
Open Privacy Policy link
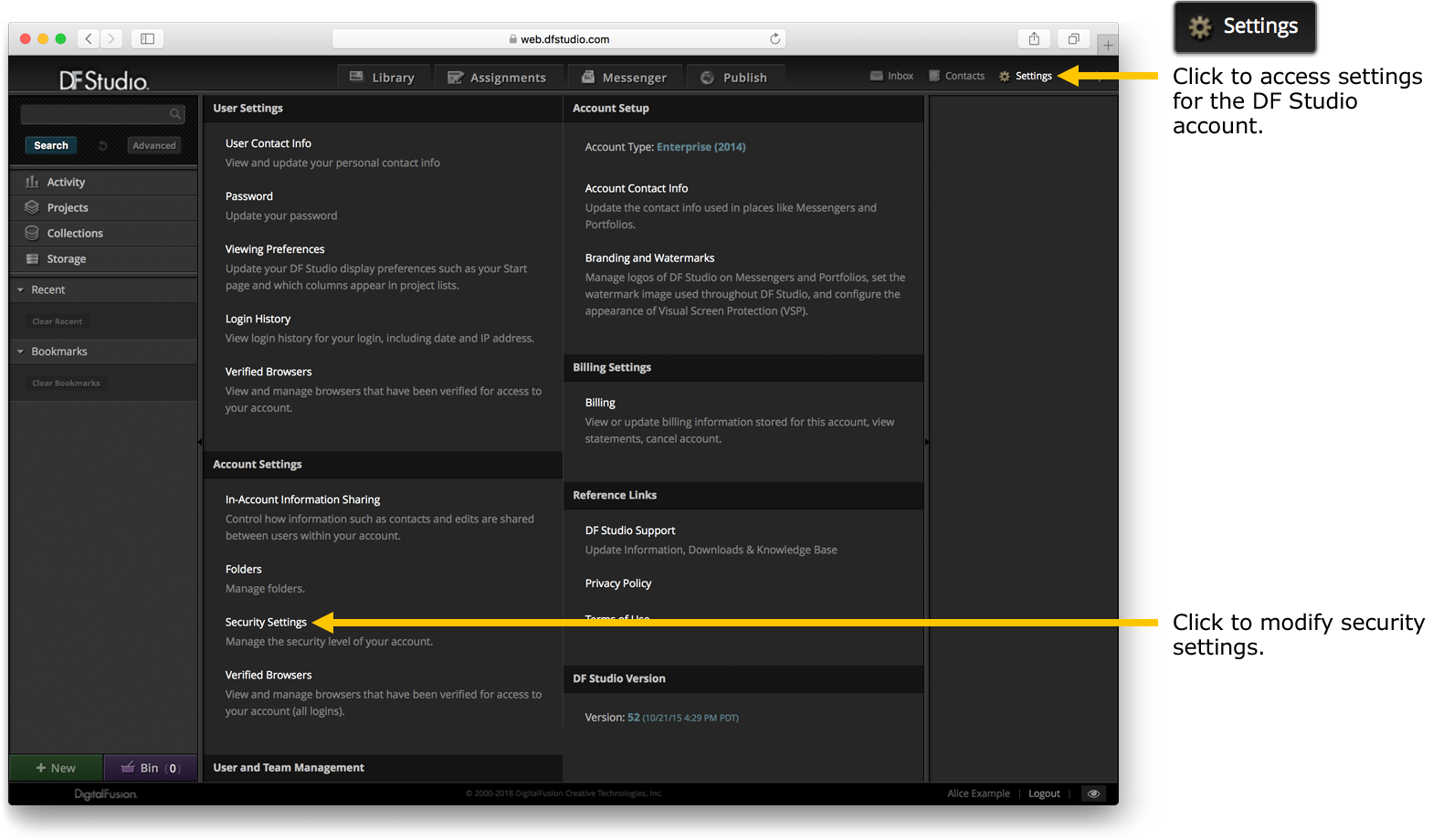click(x=618, y=583)
